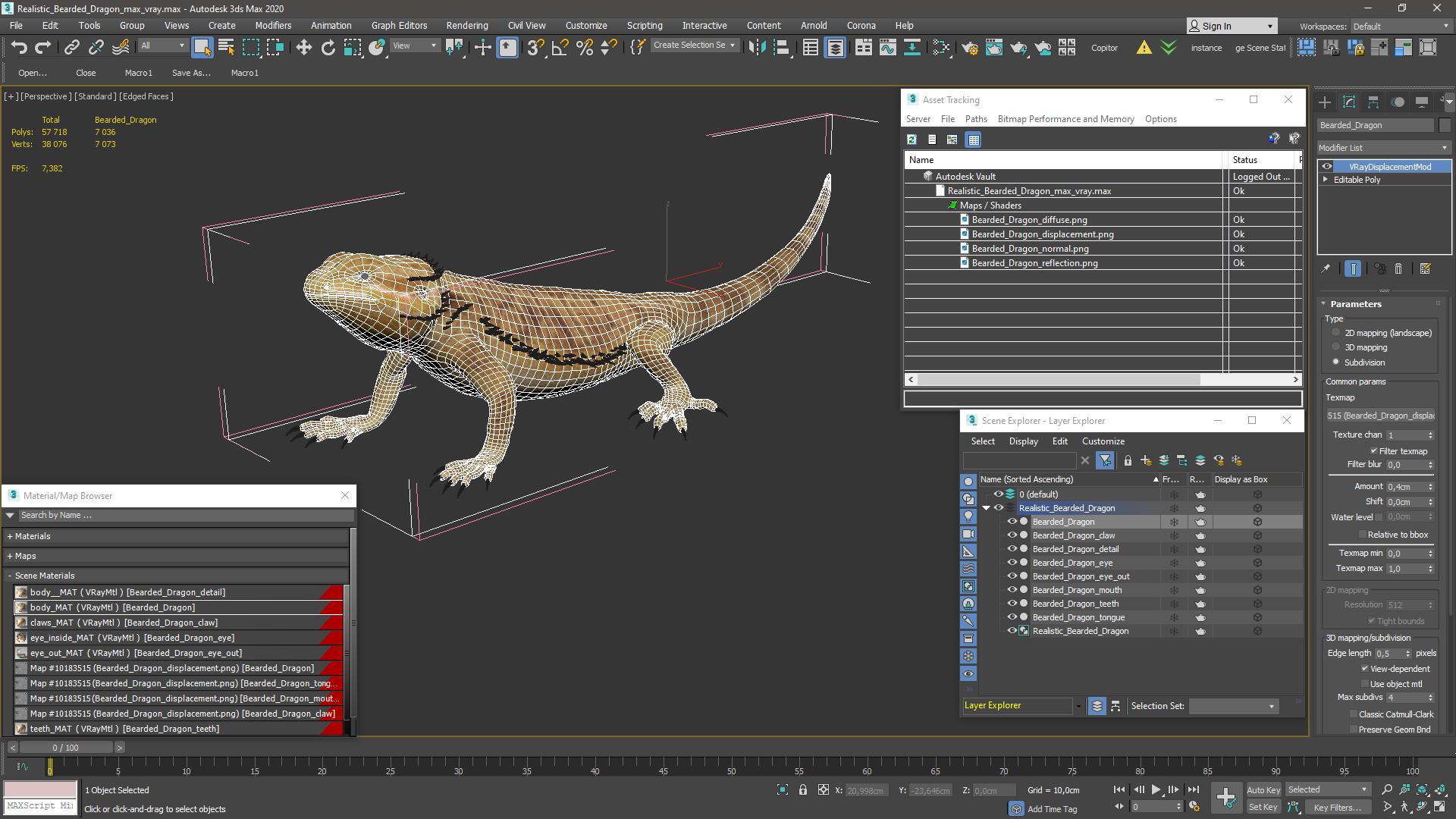
Task: Click the yellow warning triangle icon
Action: click(x=1144, y=48)
